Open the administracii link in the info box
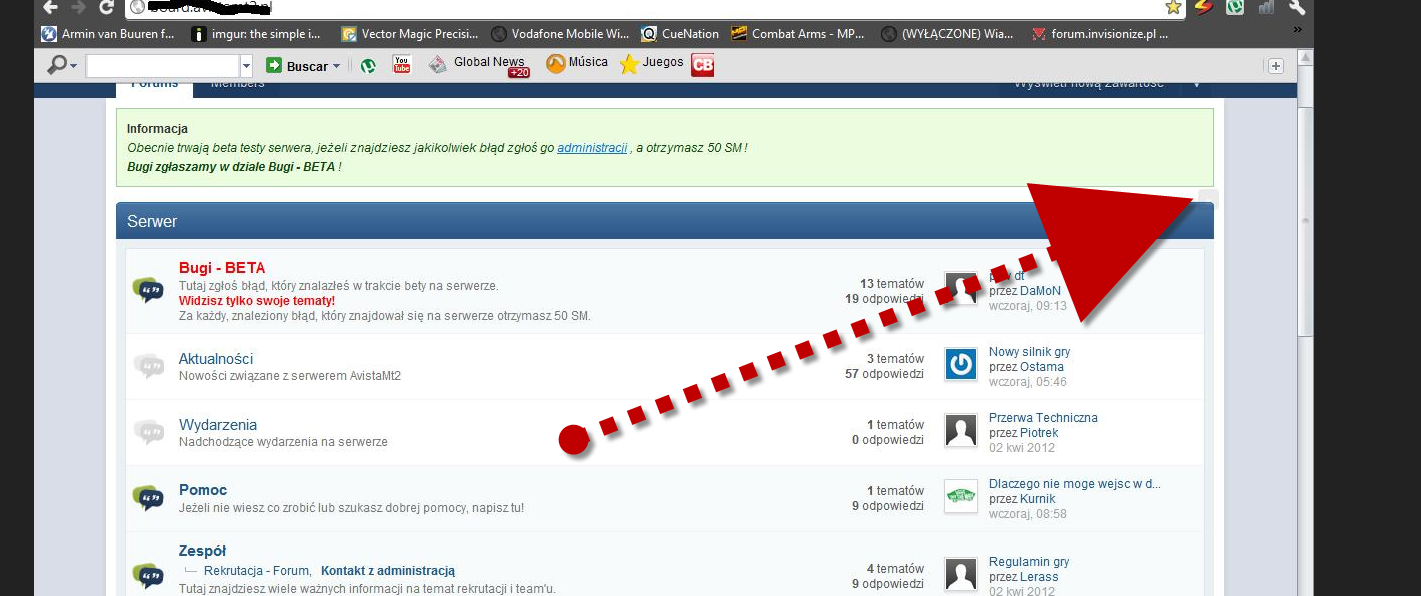 point(593,147)
